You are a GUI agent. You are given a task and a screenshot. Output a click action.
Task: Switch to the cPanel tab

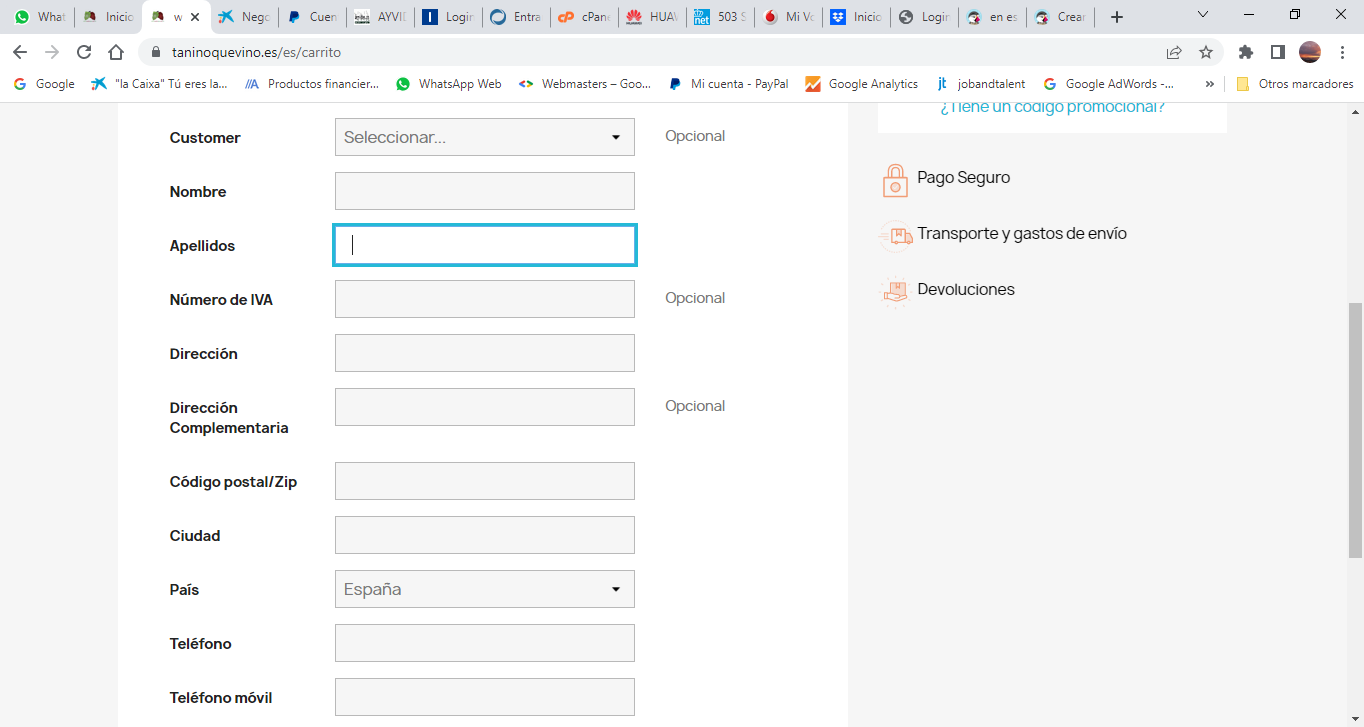click(584, 17)
